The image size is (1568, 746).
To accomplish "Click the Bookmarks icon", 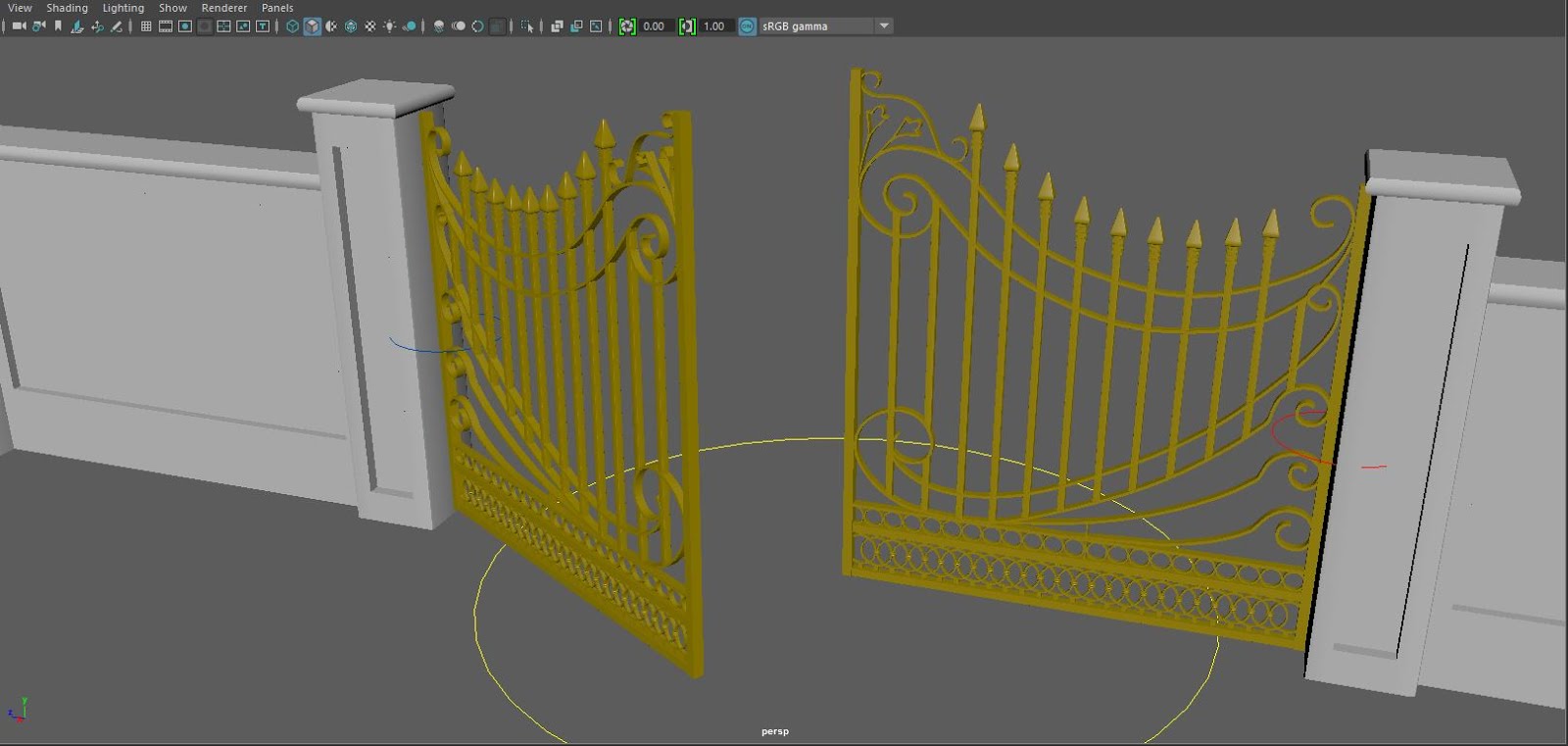I will (58, 26).
